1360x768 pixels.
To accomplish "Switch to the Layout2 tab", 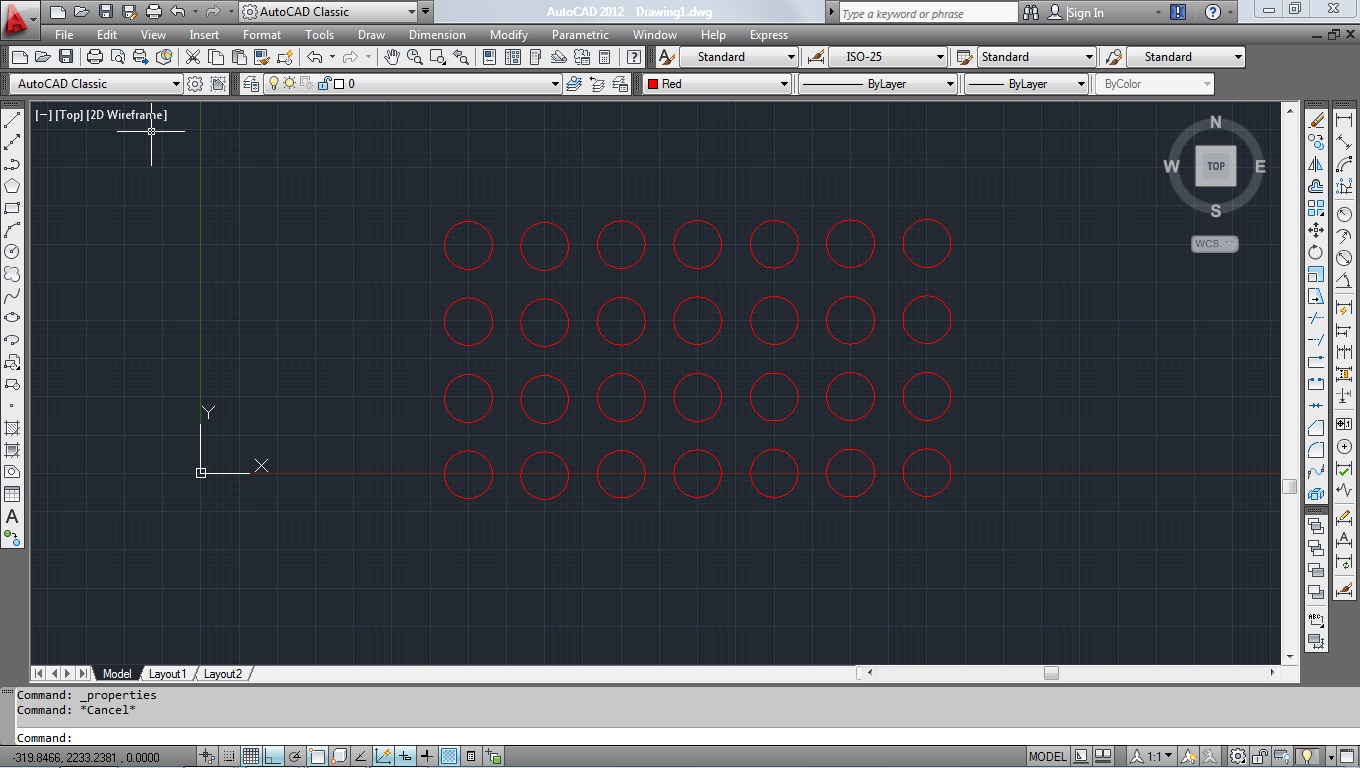I will pyautogui.click(x=223, y=674).
